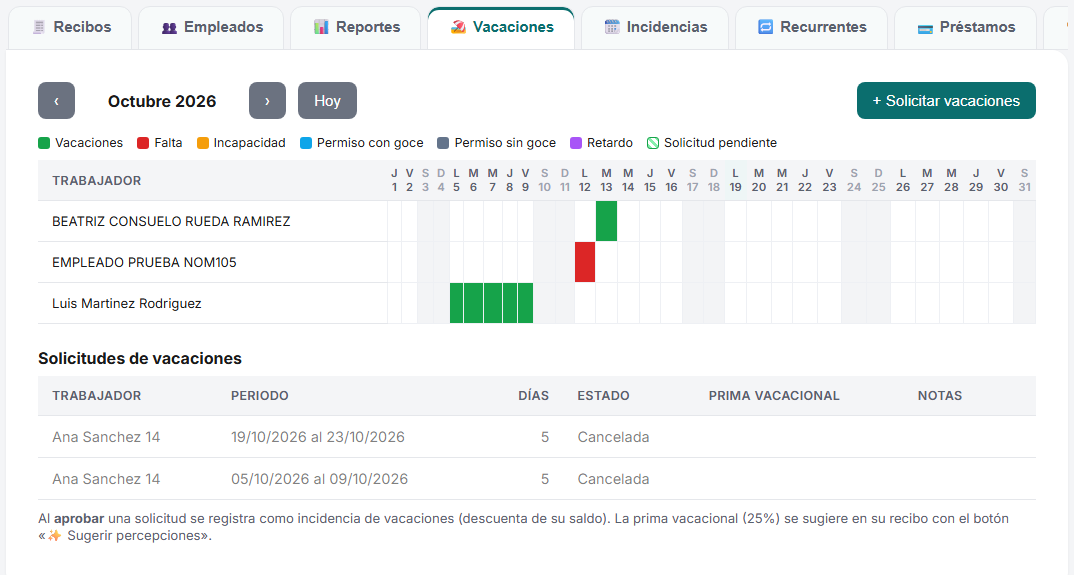The width and height of the screenshot is (1074, 575).
Task: Go to previous month with left chevron
Action: [56, 101]
